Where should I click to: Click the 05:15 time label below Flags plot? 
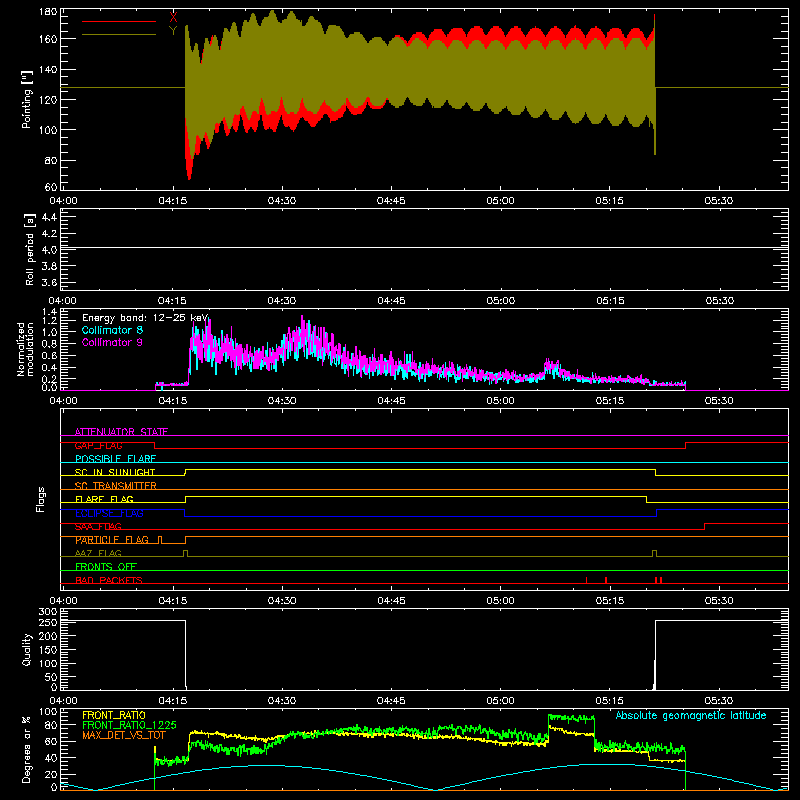(x=610, y=601)
